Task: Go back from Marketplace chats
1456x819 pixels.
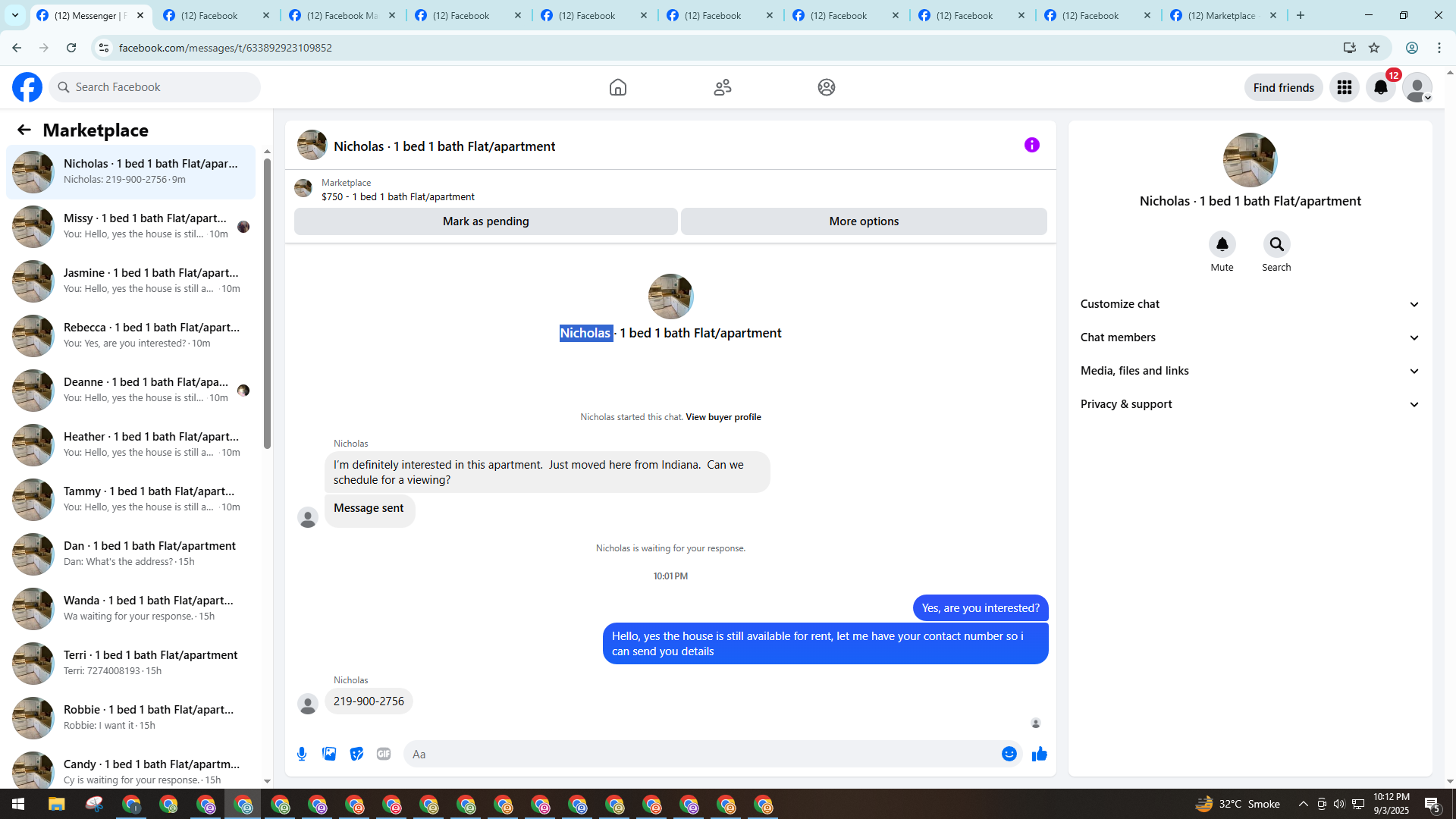Action: (x=24, y=130)
